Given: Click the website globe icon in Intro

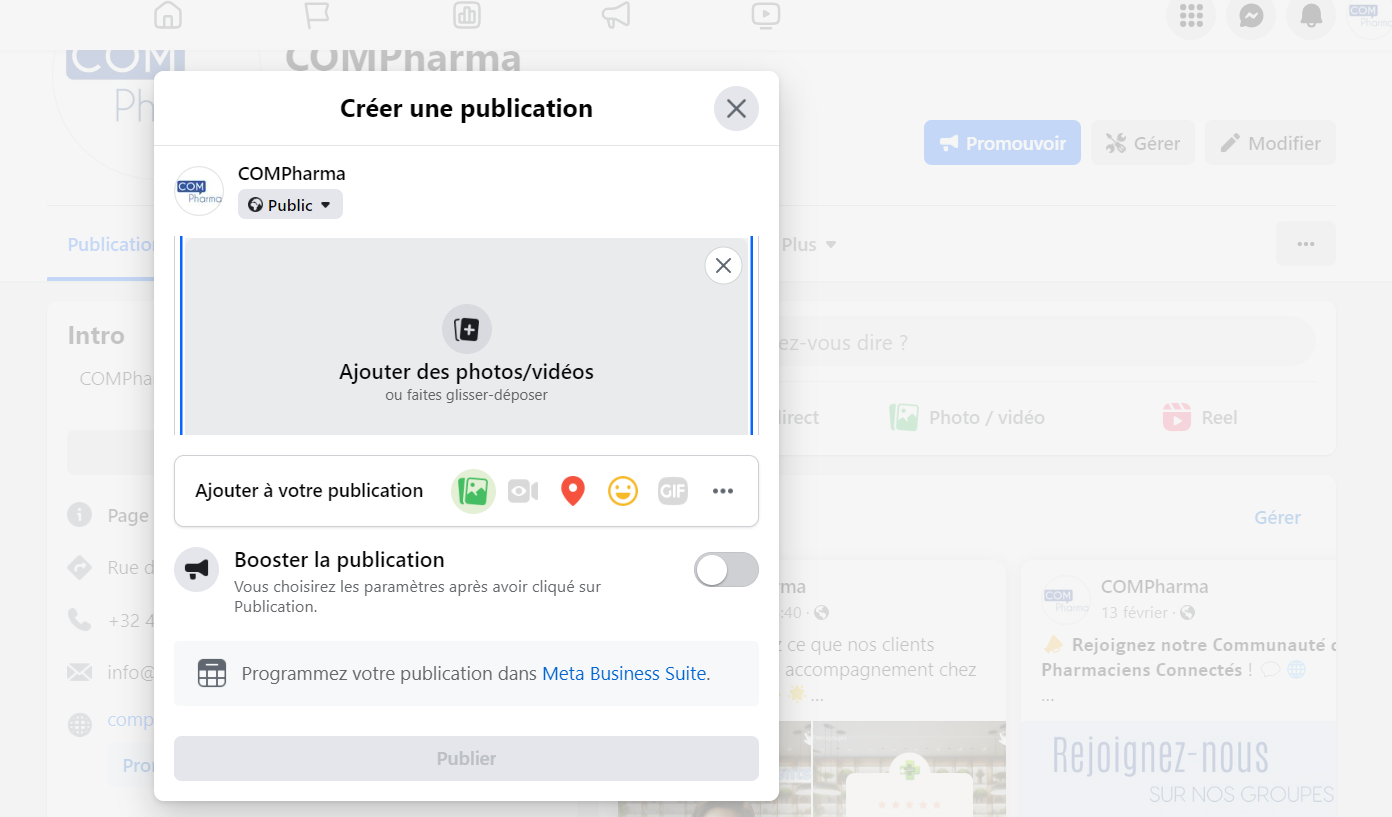Looking at the screenshot, I should point(80,724).
